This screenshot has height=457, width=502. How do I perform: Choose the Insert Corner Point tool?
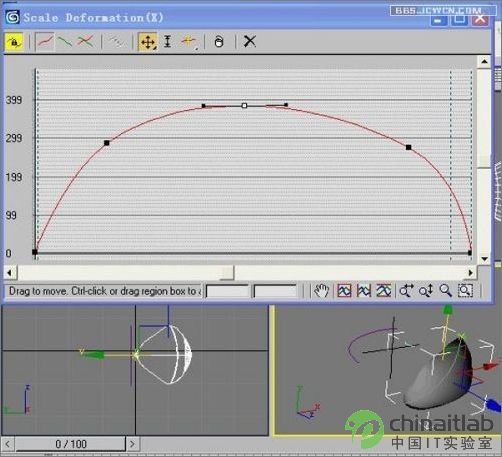click(189, 42)
